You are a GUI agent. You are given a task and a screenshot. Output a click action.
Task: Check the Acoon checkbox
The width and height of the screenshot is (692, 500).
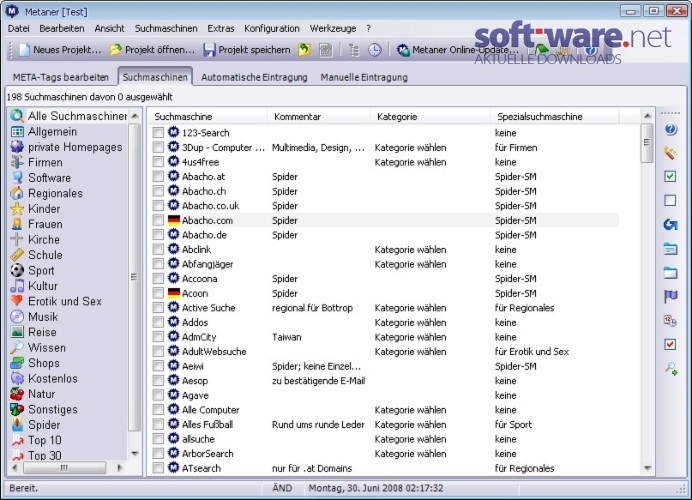click(158, 293)
